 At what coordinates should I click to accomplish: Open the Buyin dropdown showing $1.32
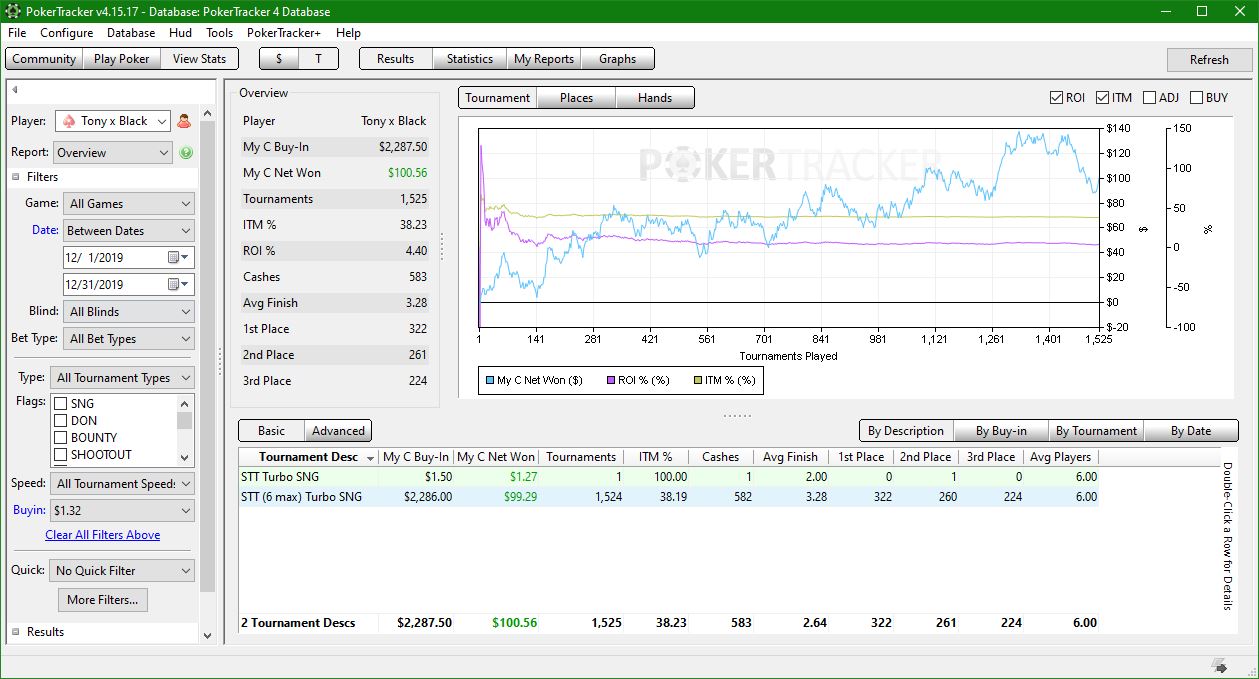click(x=122, y=511)
